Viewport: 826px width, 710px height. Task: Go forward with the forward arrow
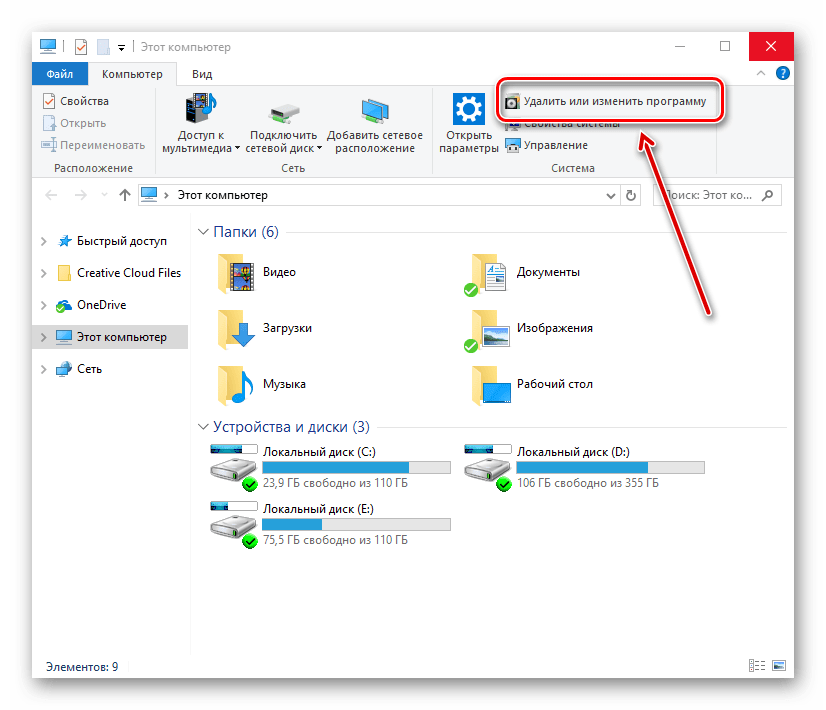point(81,195)
